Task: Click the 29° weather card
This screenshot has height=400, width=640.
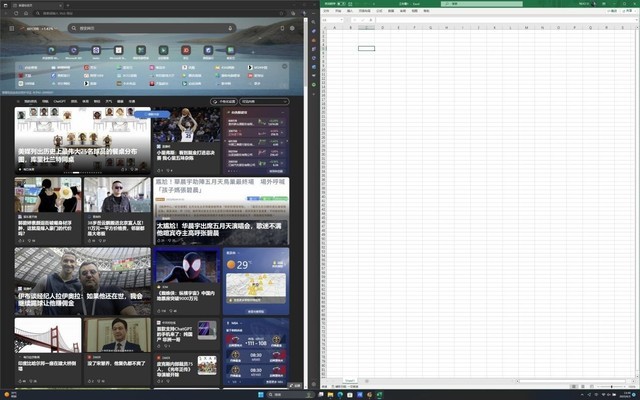Action: pyautogui.click(x=256, y=277)
